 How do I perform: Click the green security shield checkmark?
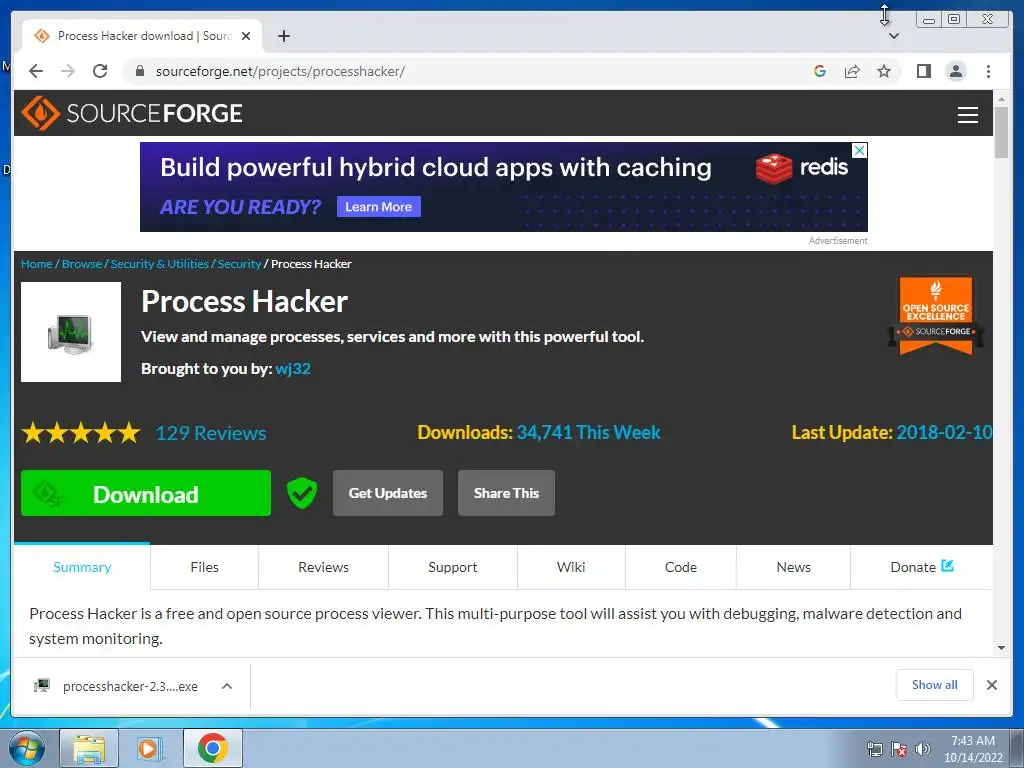coord(302,493)
